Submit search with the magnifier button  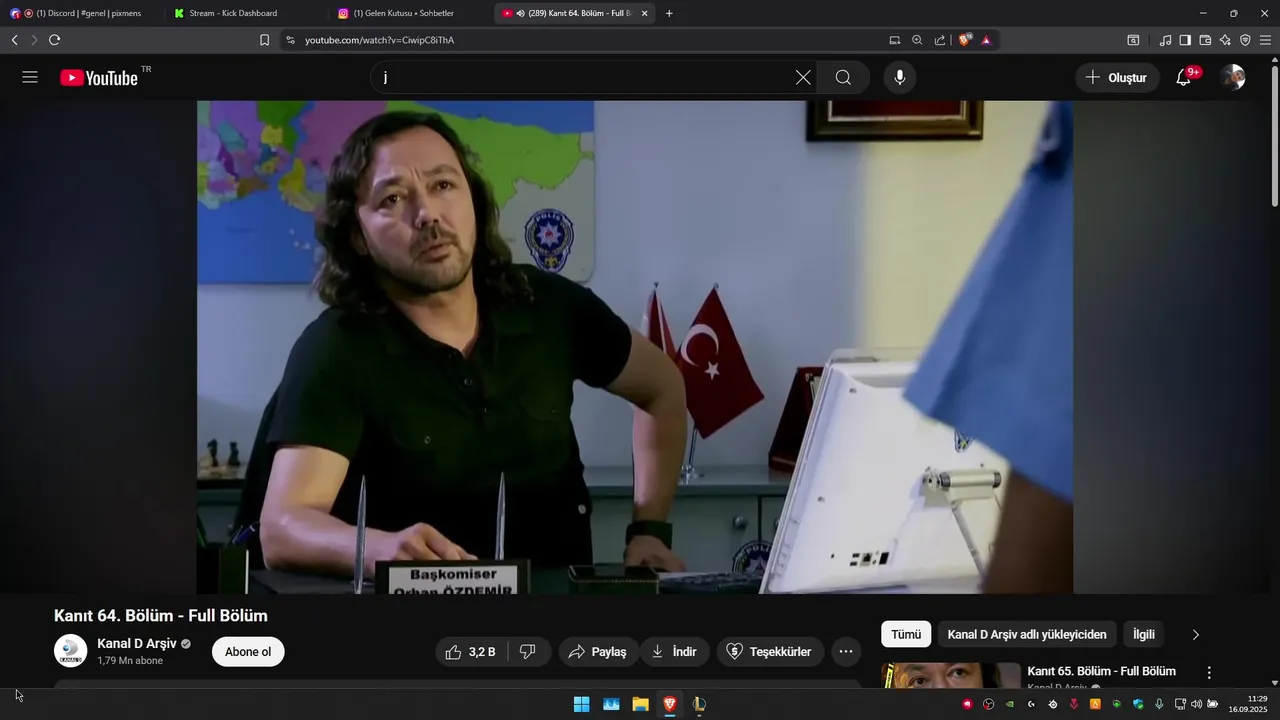pos(843,77)
